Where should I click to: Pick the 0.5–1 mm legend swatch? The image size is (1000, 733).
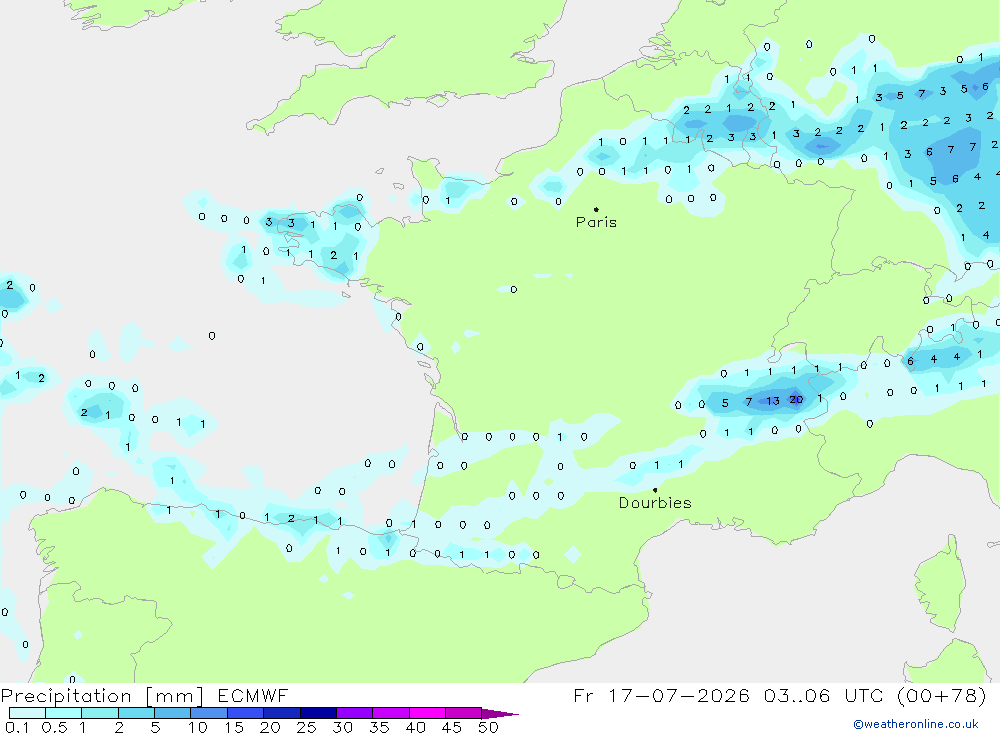coord(64,713)
